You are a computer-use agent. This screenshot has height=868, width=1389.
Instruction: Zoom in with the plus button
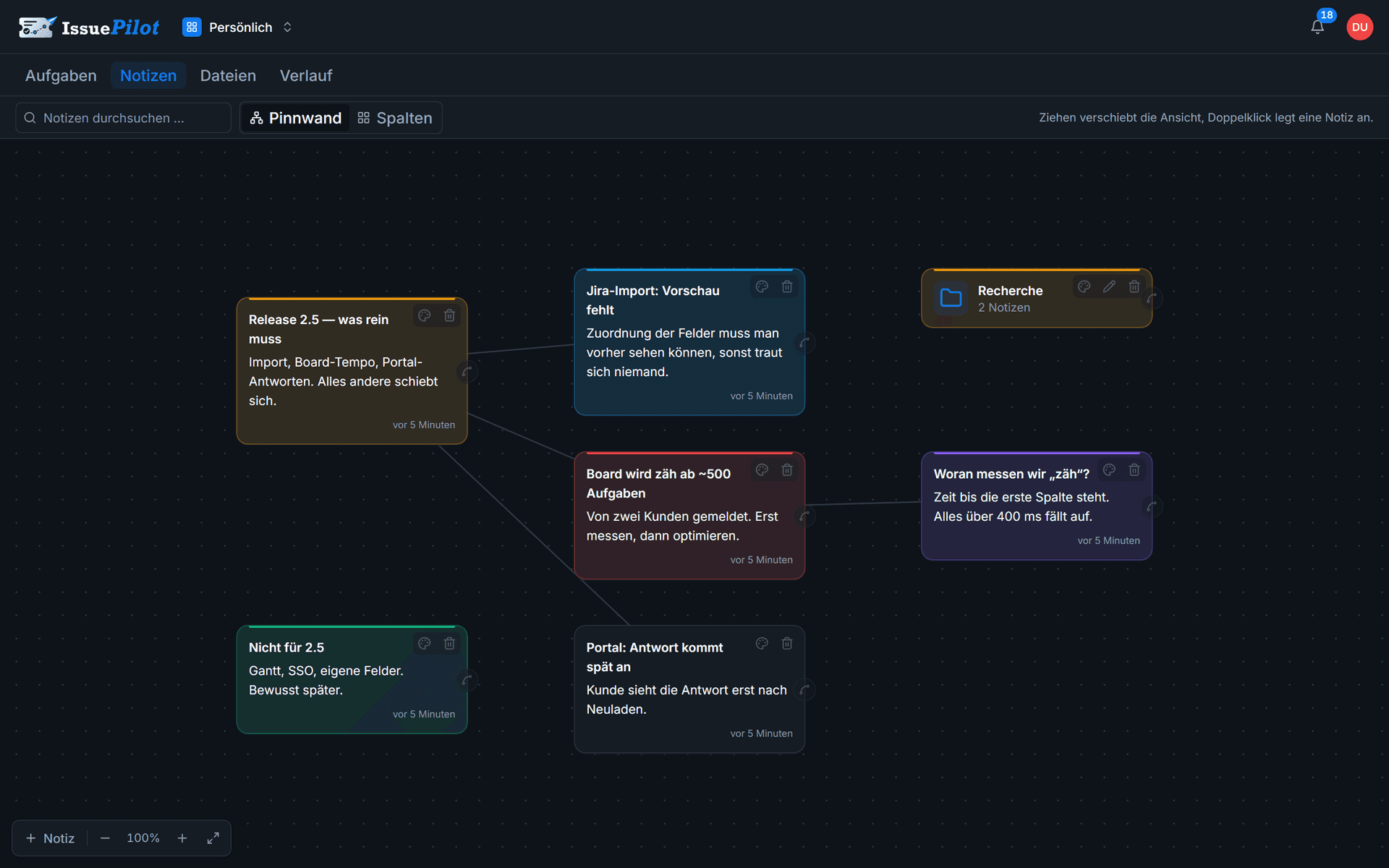182,838
